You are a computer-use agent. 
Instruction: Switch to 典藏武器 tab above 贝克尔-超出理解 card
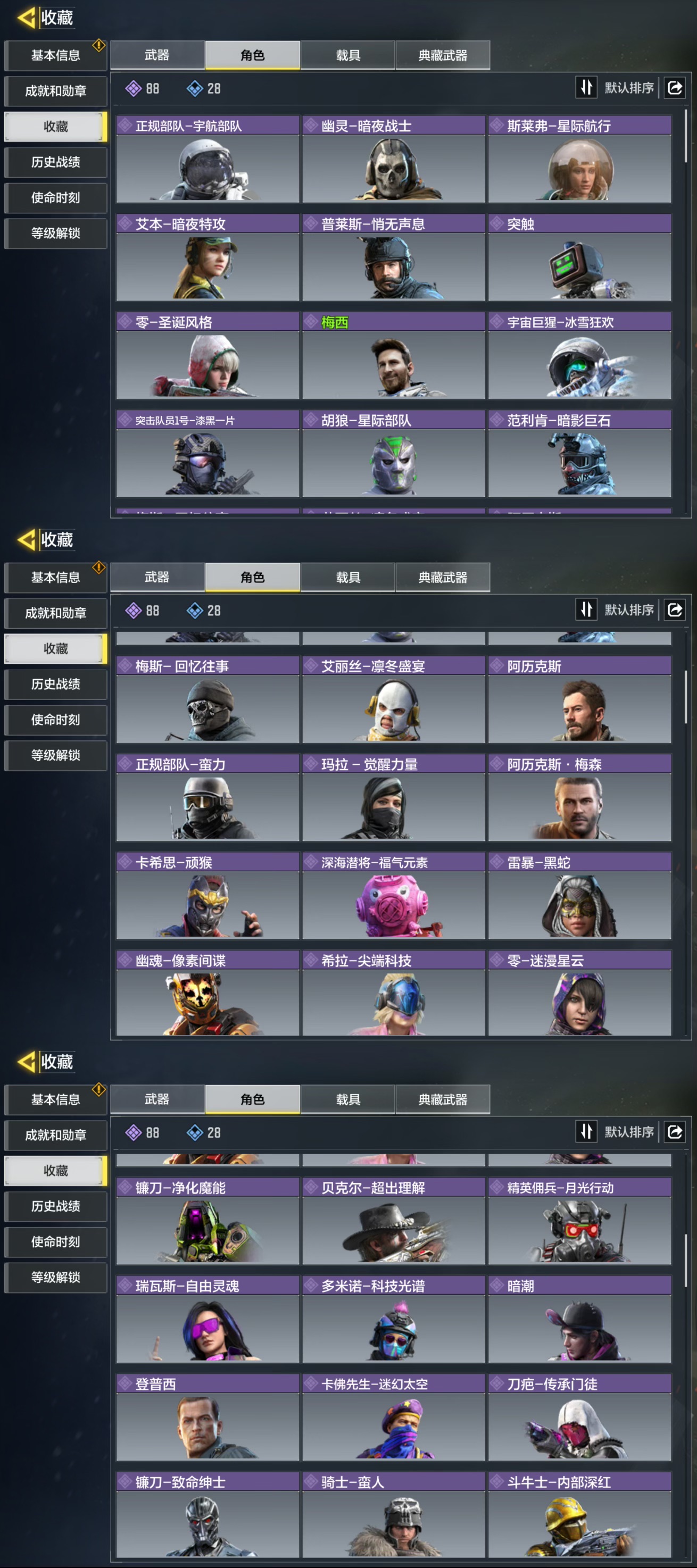(x=443, y=1099)
